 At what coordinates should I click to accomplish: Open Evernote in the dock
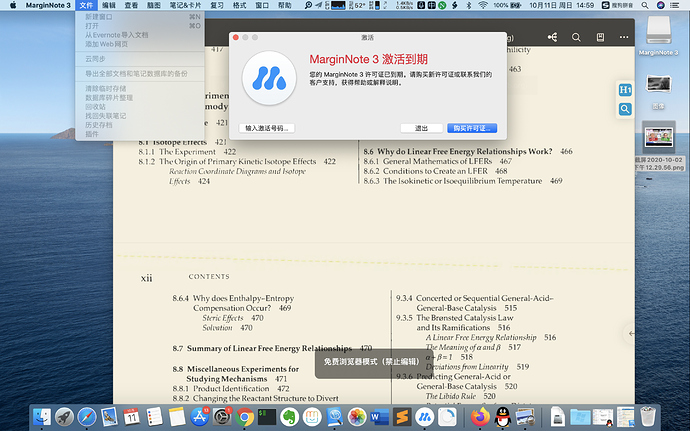coord(290,416)
